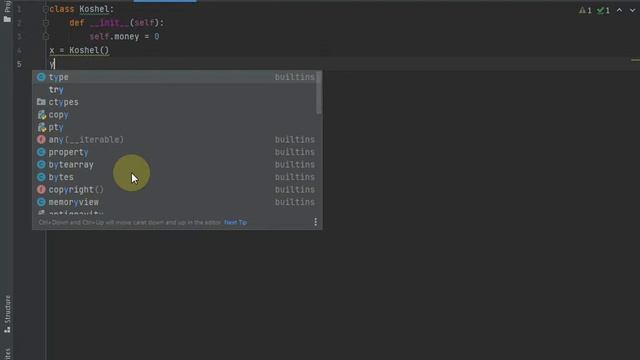The height and width of the screenshot is (360, 640).
Task: Click the Python file icon beside 'copy'
Action: coord(41,115)
